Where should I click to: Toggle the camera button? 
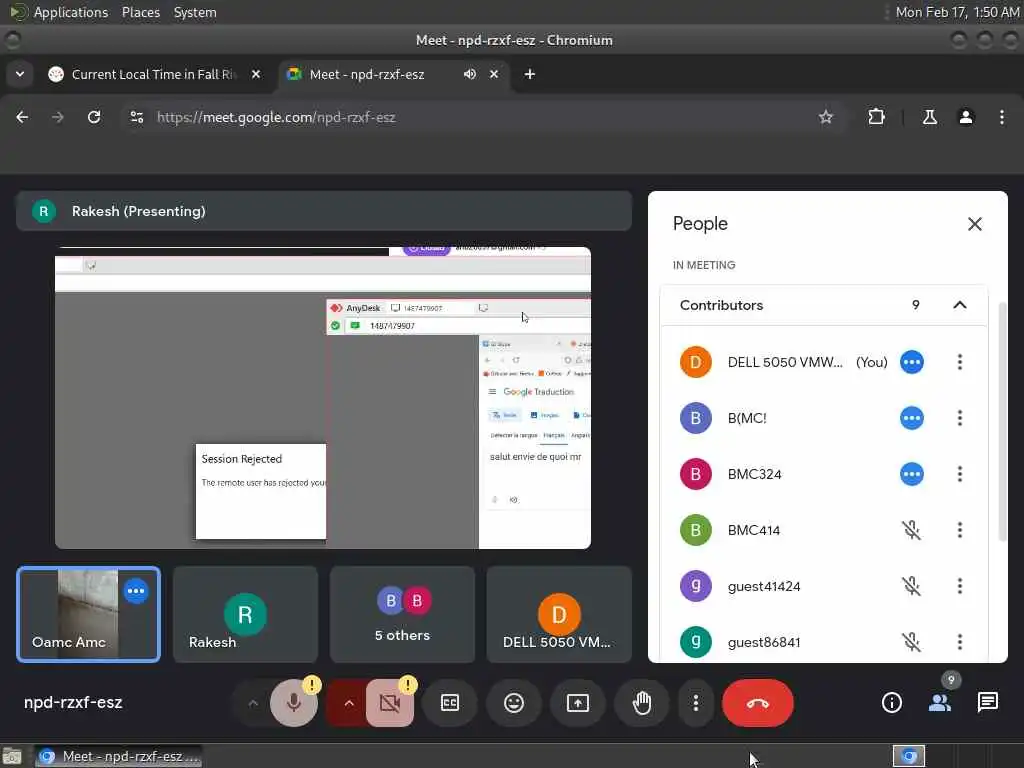click(390, 703)
